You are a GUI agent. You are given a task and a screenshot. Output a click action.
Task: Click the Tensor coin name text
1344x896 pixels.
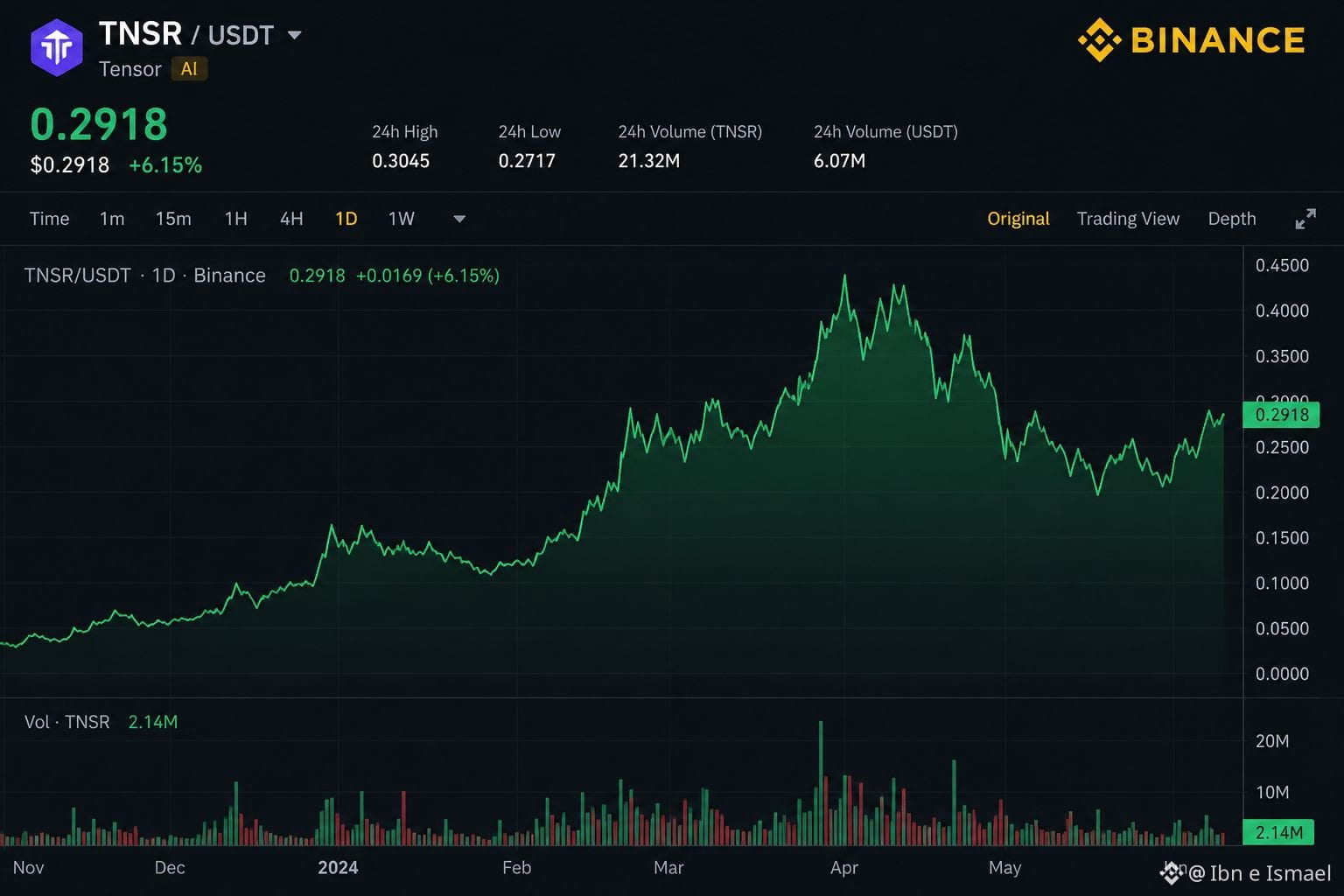click(x=130, y=69)
